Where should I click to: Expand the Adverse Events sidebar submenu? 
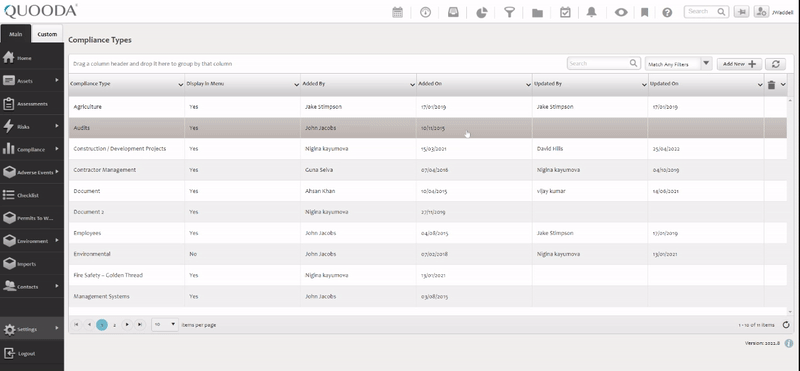tap(57, 172)
